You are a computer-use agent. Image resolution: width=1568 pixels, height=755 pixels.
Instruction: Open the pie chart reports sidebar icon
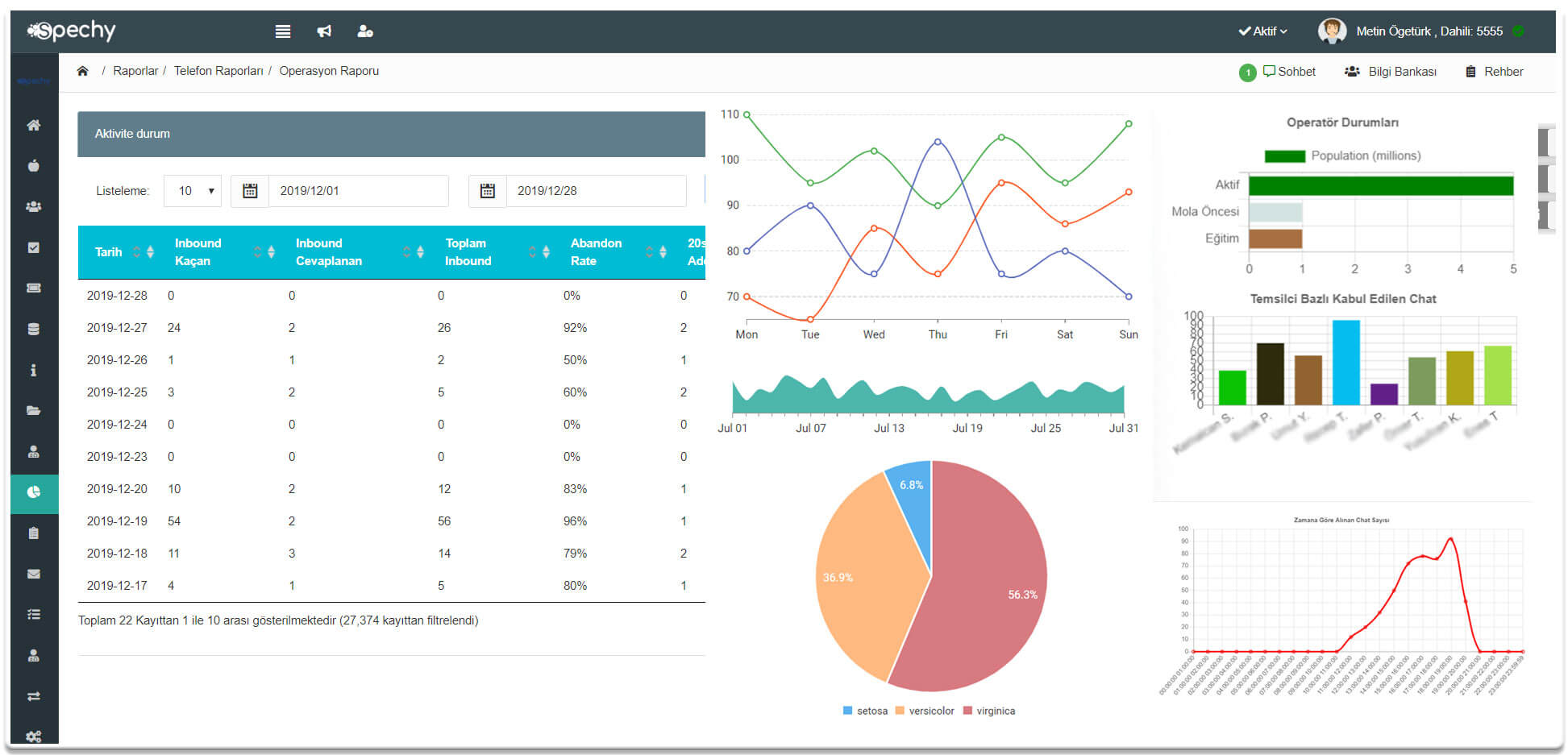(x=34, y=492)
